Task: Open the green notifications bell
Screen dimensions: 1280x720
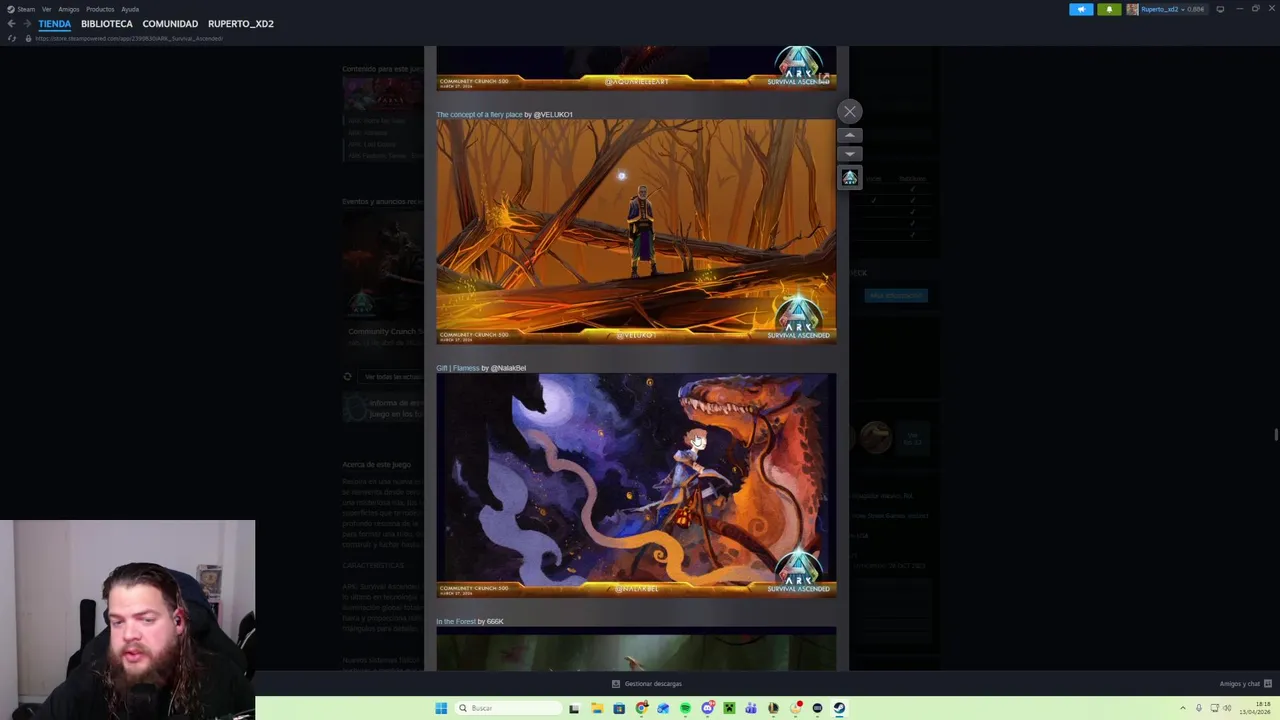Action: [1109, 9]
